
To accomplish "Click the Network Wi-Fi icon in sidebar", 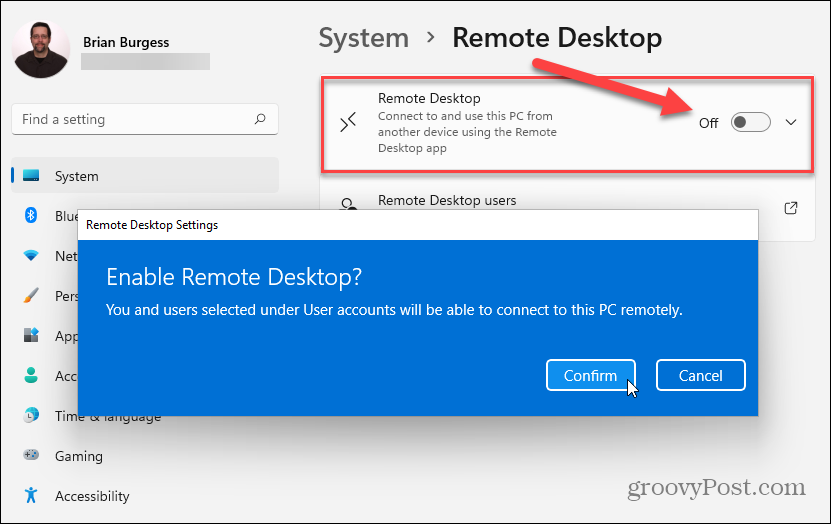I will (31, 256).
